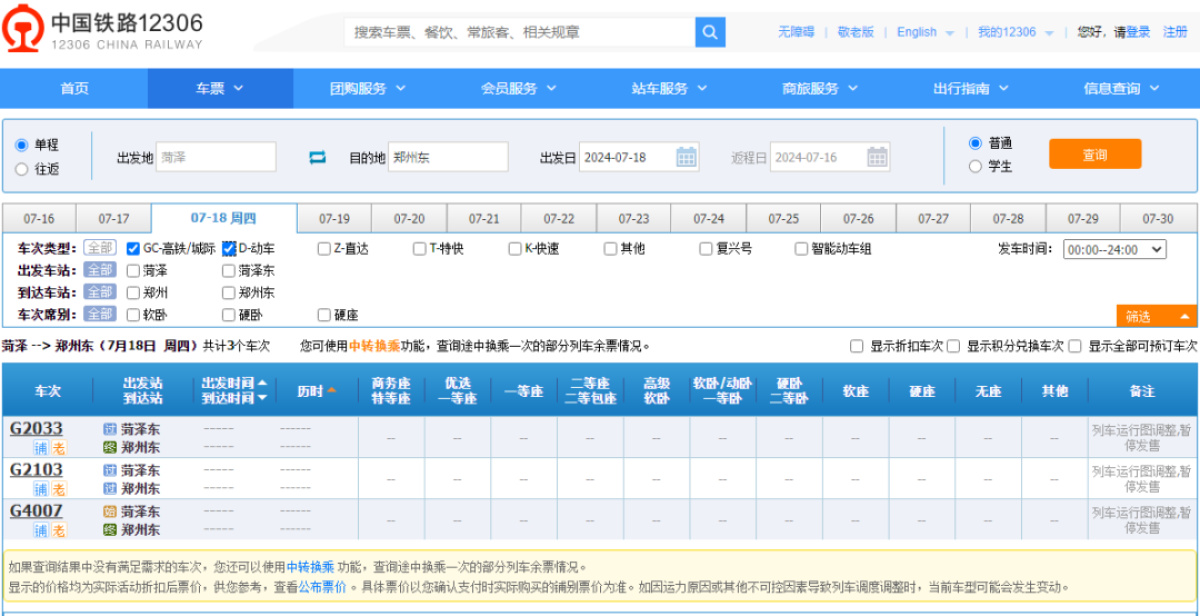Click the magnifier search icon

click(709, 32)
